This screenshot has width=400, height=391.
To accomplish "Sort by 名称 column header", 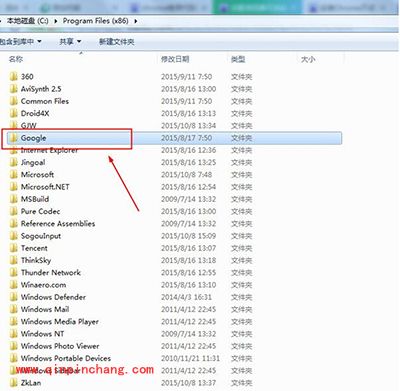I will click(16, 59).
